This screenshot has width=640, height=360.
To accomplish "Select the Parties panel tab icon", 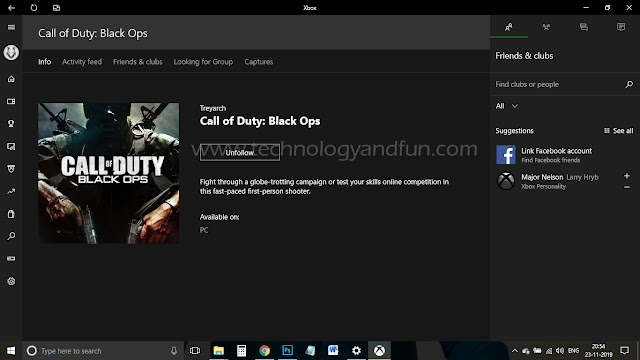I will (x=546, y=27).
